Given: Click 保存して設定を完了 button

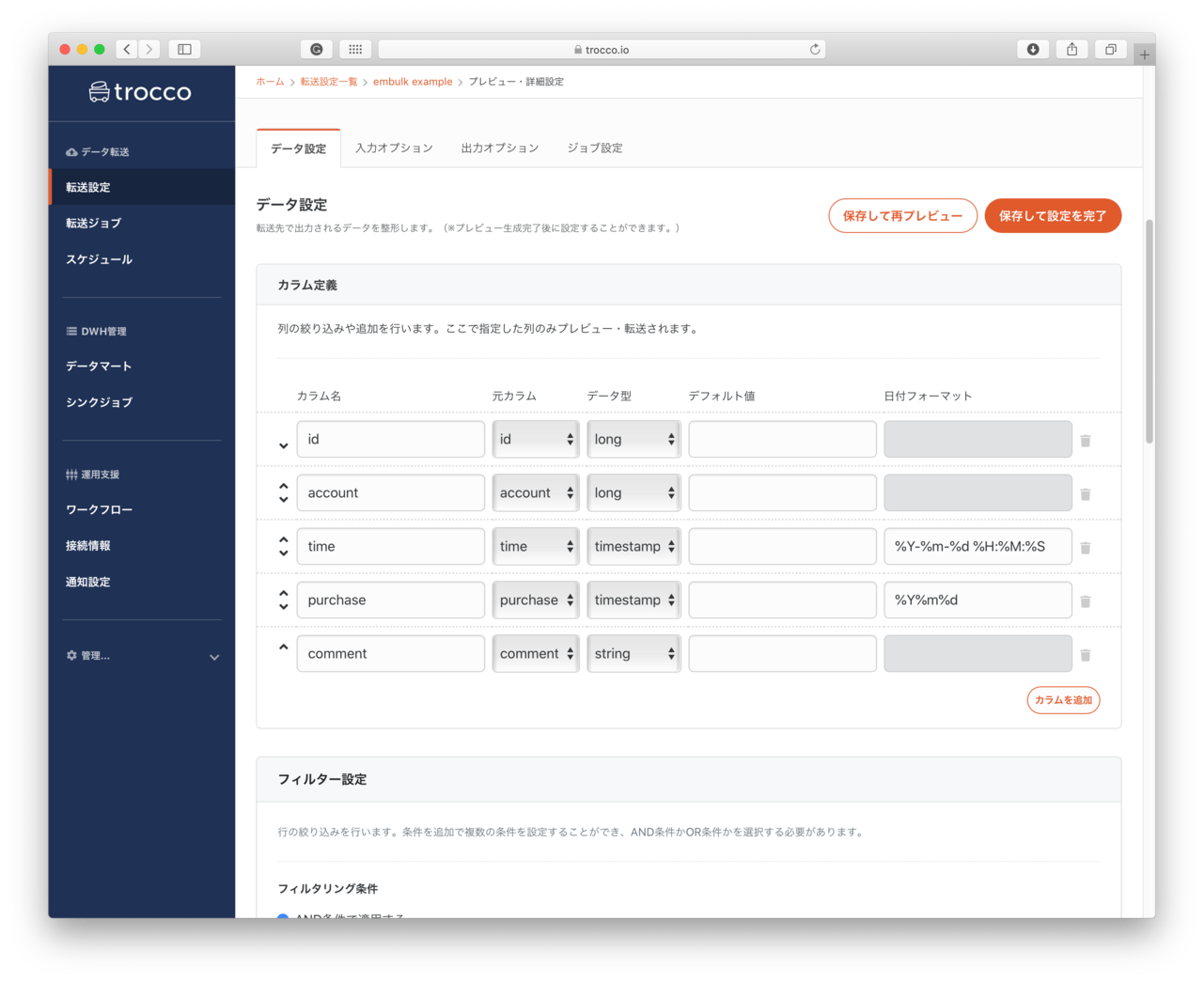Looking at the screenshot, I should [1053, 215].
